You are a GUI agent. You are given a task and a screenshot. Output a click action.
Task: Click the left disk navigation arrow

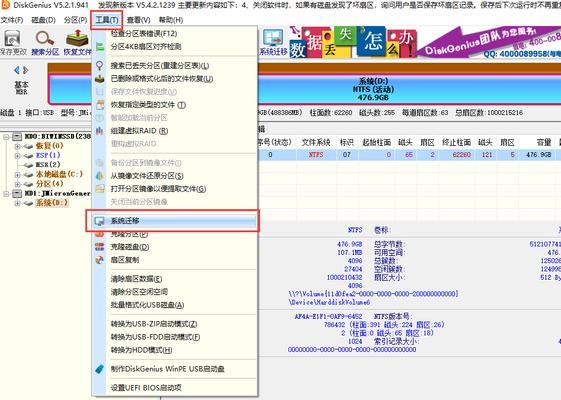point(16,70)
